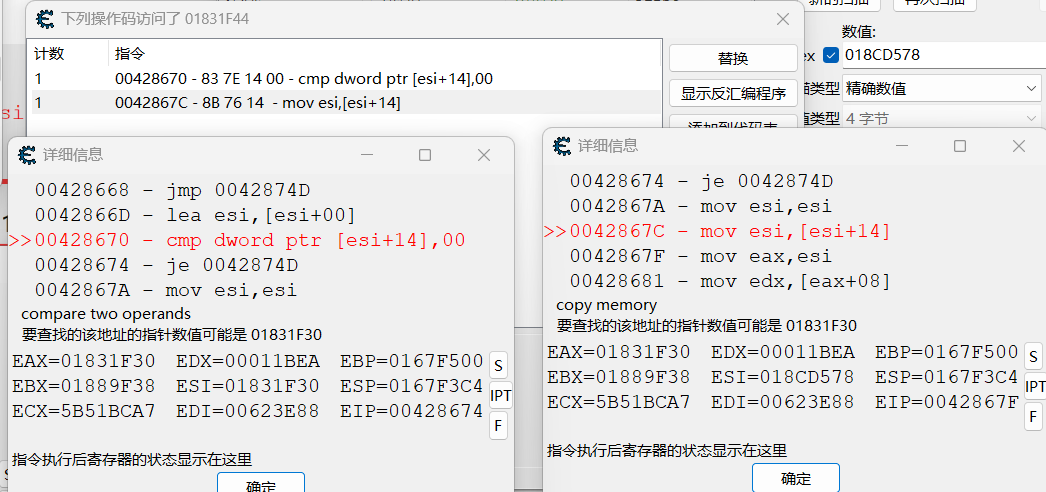Open the 4 字节 value type dropdown

tap(942, 119)
